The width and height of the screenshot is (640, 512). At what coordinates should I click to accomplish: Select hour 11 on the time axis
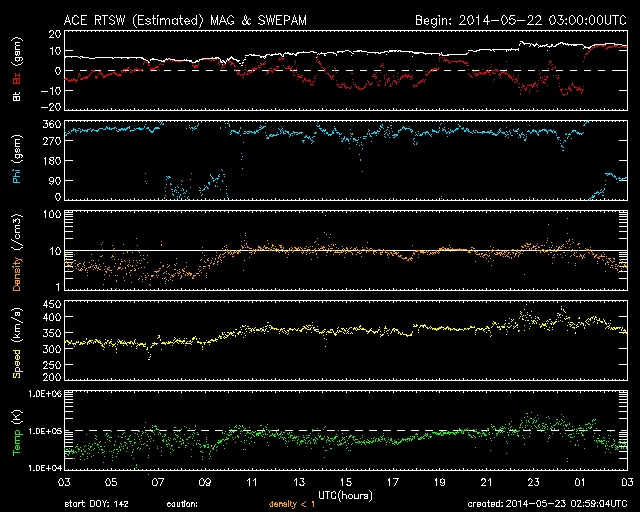tap(250, 483)
